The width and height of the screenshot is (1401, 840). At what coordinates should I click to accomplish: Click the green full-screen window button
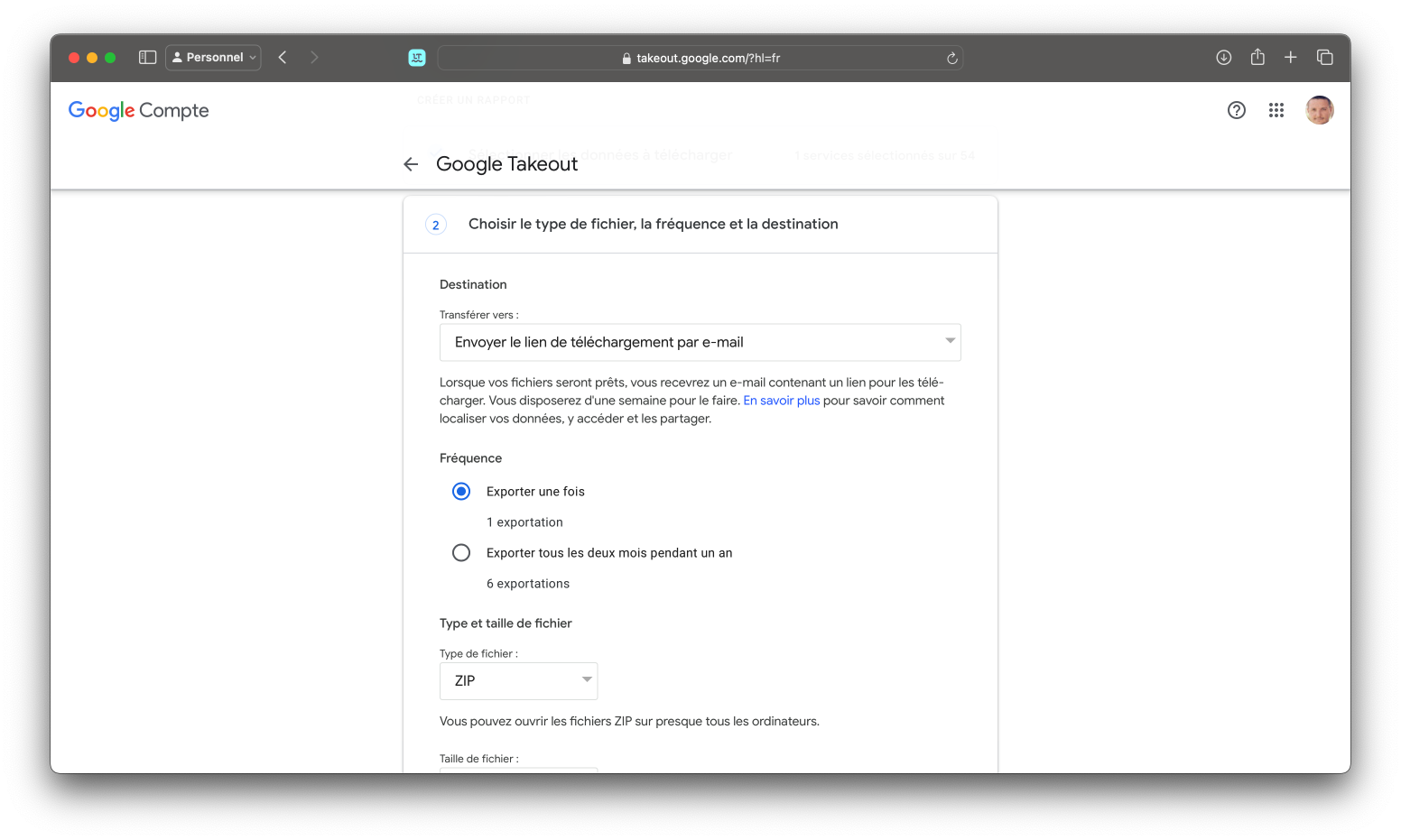click(110, 58)
